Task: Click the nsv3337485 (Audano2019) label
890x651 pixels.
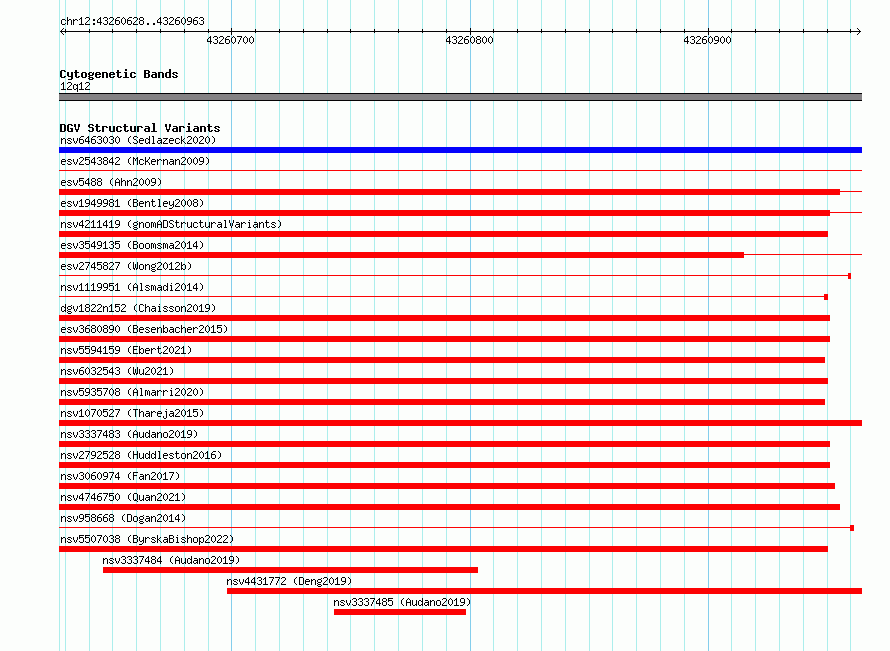Action: (x=402, y=602)
